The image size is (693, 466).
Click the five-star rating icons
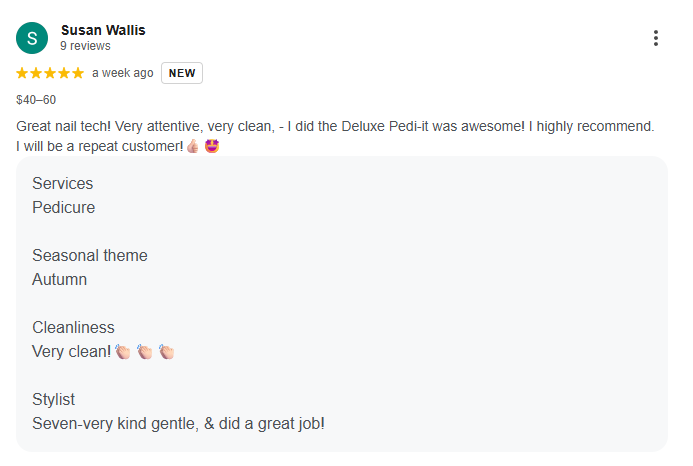point(50,73)
